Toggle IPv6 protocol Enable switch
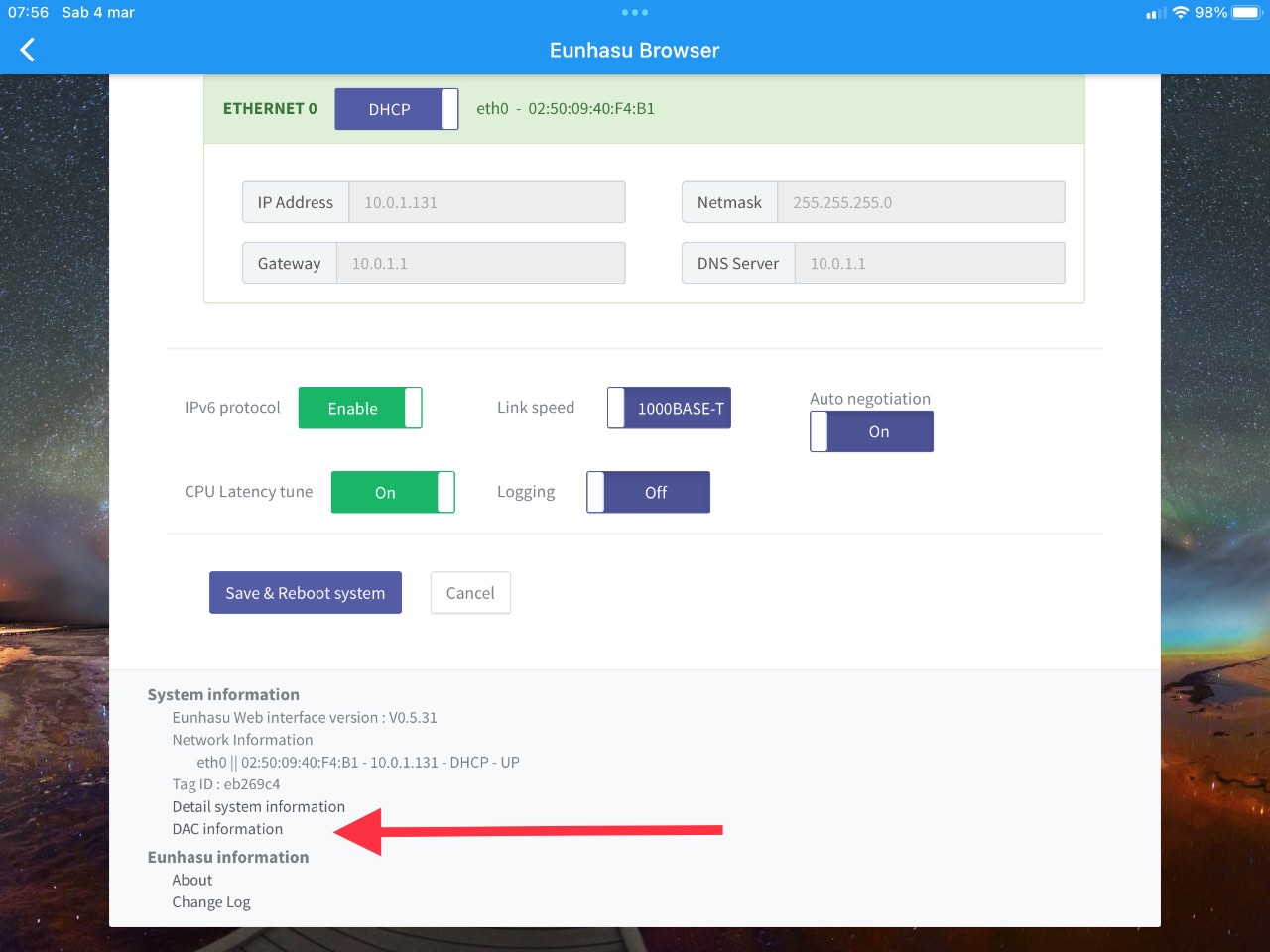 pyautogui.click(x=360, y=408)
